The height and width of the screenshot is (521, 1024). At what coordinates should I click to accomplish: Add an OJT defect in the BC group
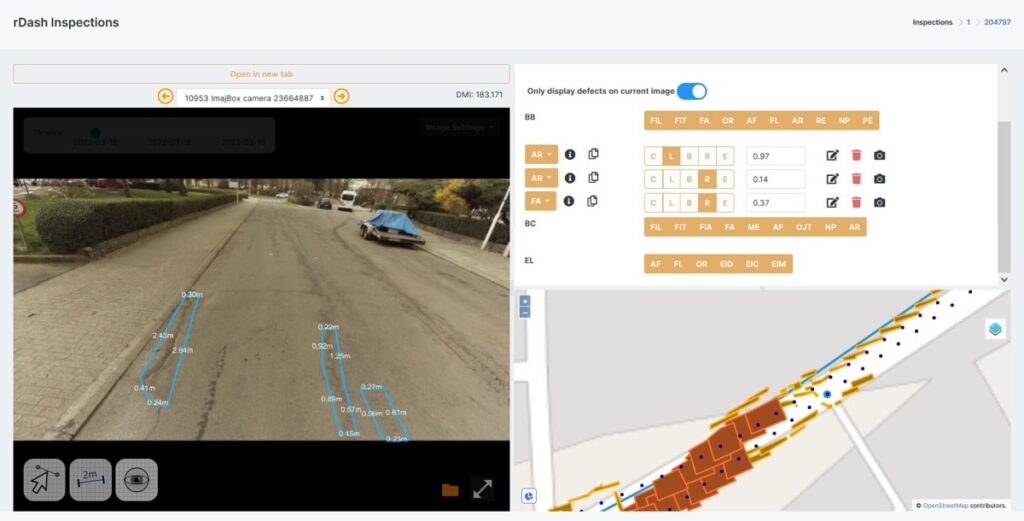point(804,227)
